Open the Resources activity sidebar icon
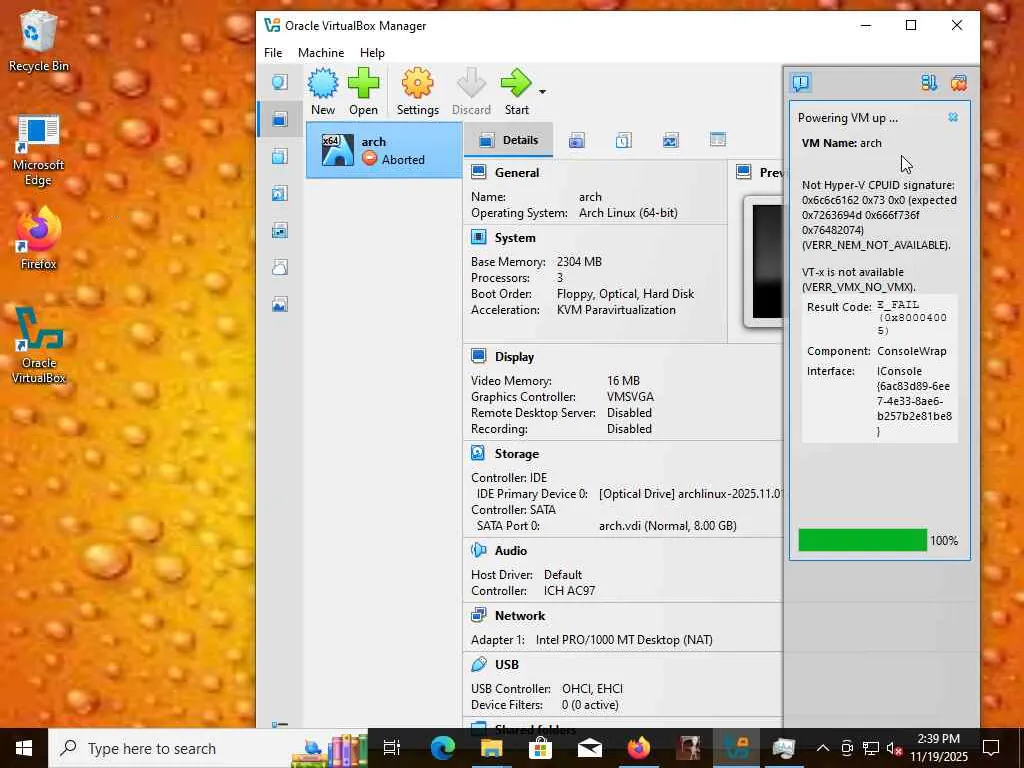 tap(280, 304)
